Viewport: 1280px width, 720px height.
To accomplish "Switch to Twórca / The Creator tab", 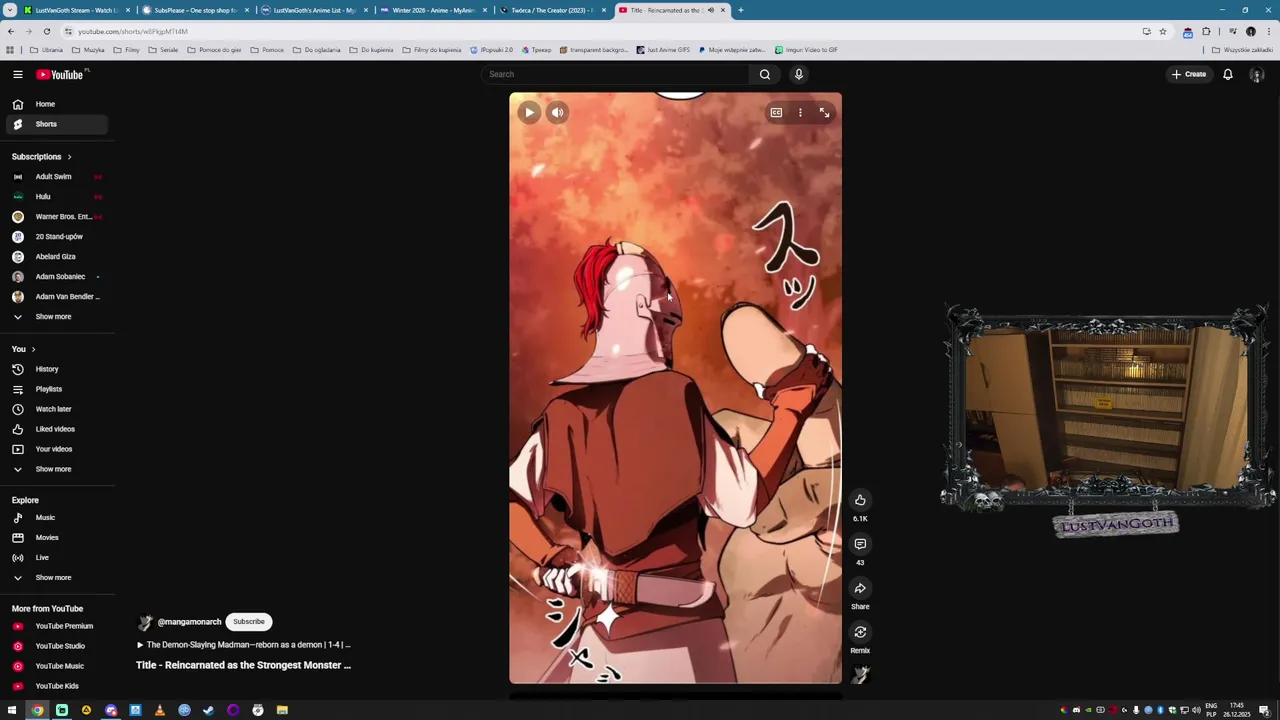I will (552, 10).
